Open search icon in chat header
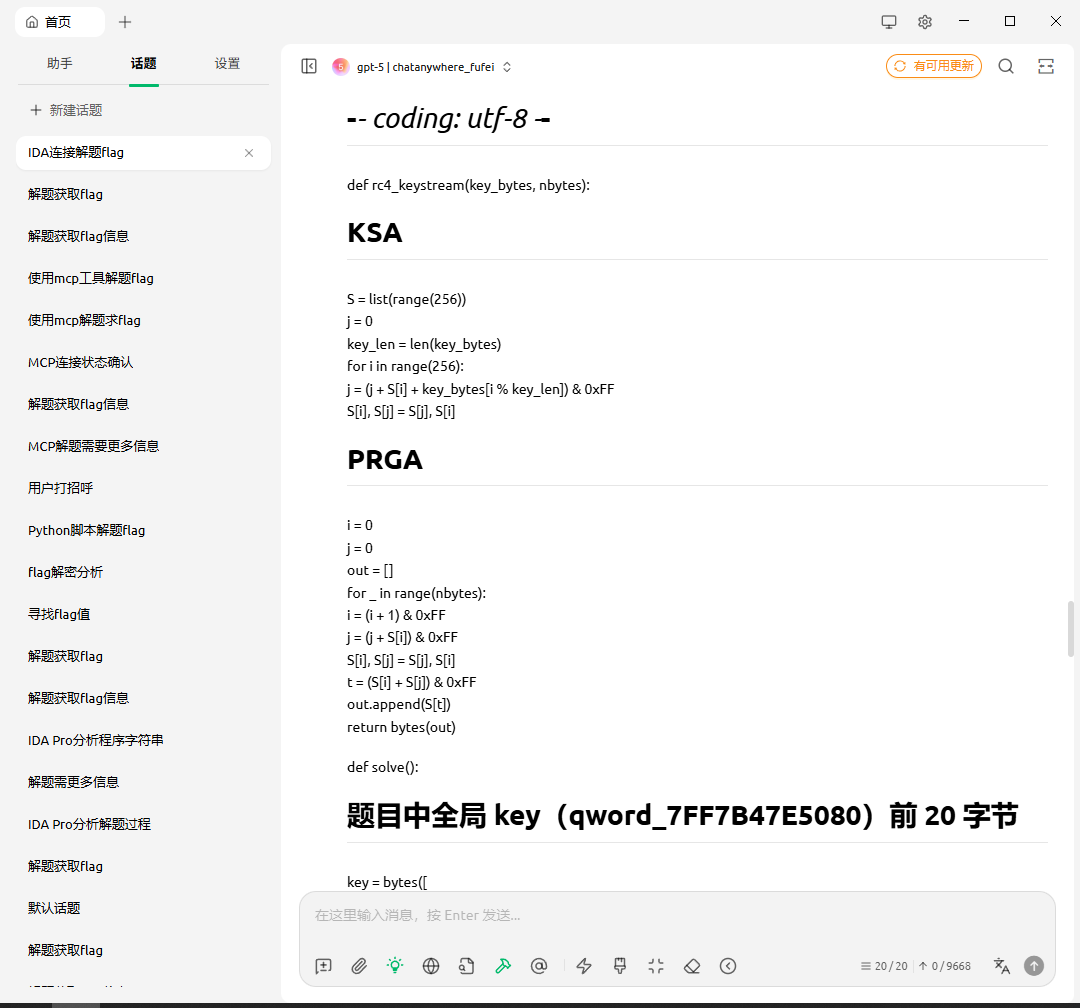This screenshot has height=1008, width=1080. pyautogui.click(x=1006, y=66)
